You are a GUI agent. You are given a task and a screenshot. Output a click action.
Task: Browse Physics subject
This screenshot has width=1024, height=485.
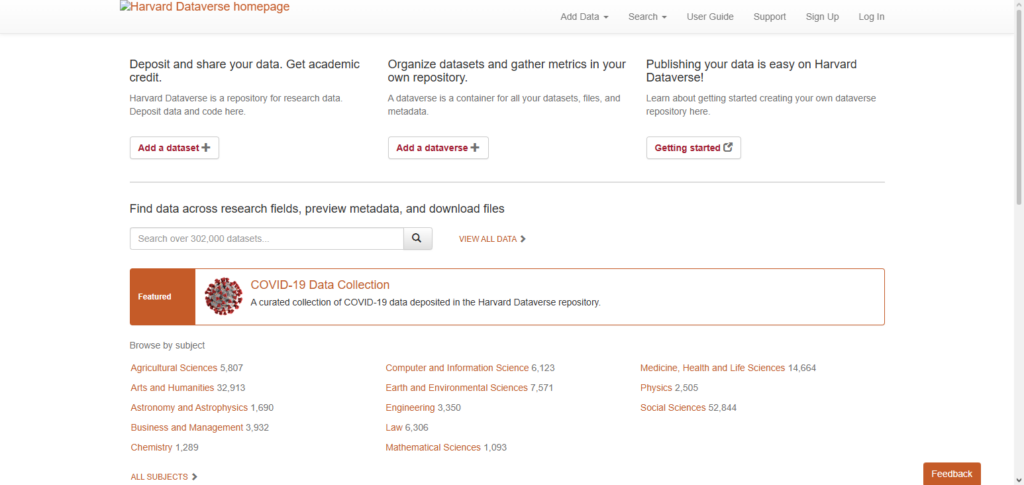[x=656, y=388]
